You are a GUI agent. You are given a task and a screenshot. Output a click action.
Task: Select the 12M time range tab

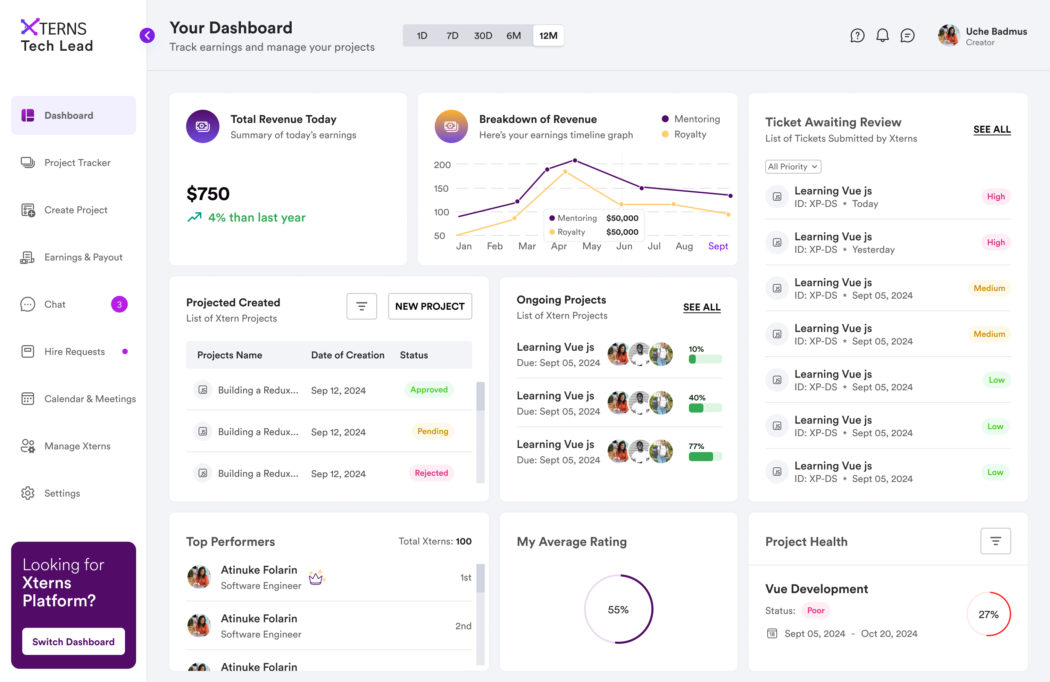click(x=548, y=34)
